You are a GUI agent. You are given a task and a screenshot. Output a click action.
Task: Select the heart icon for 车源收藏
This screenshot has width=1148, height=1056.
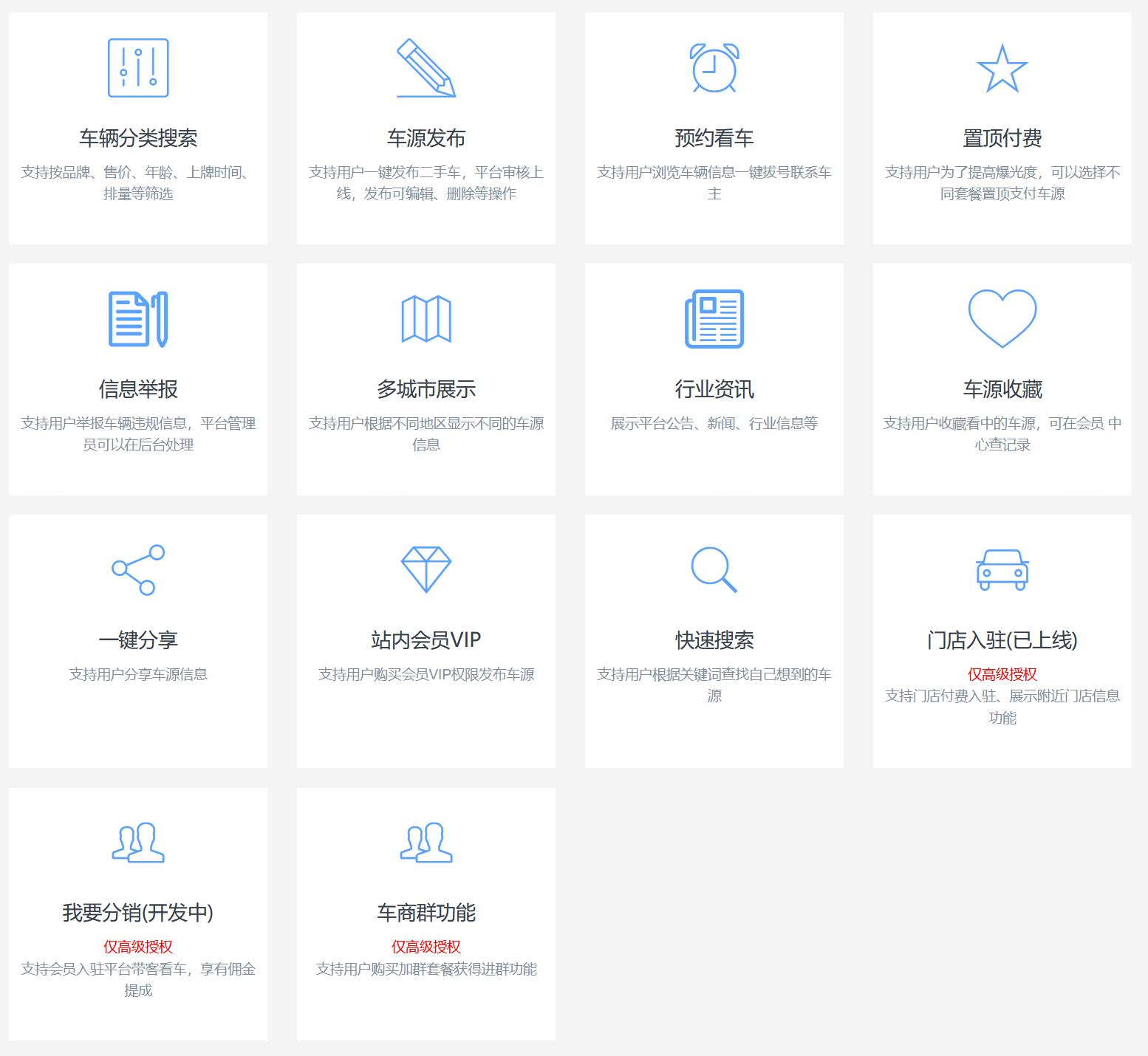(x=1002, y=319)
